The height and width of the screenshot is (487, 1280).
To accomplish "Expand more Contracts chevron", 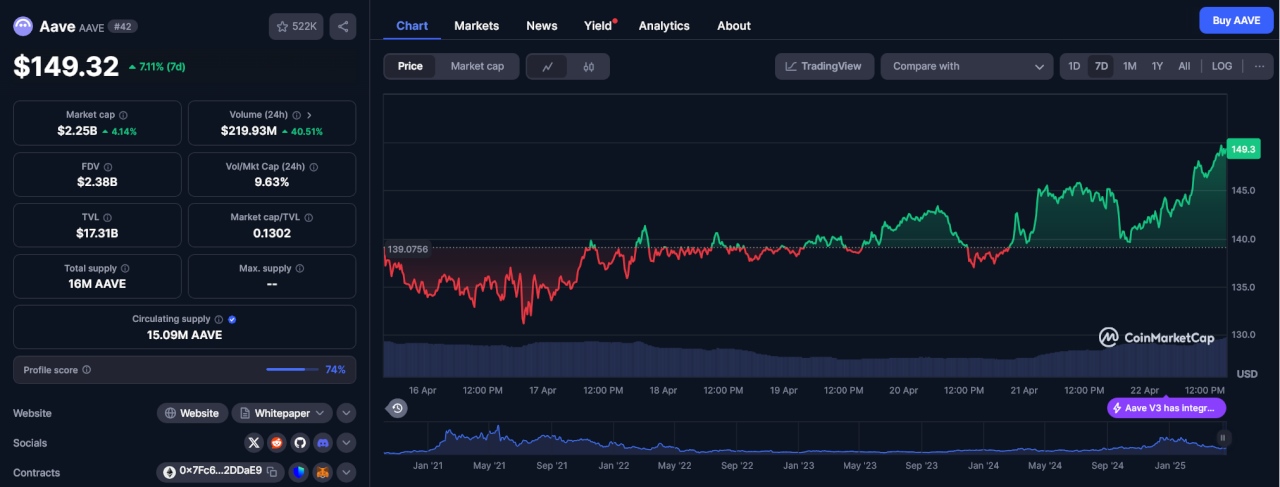I will tap(346, 472).
